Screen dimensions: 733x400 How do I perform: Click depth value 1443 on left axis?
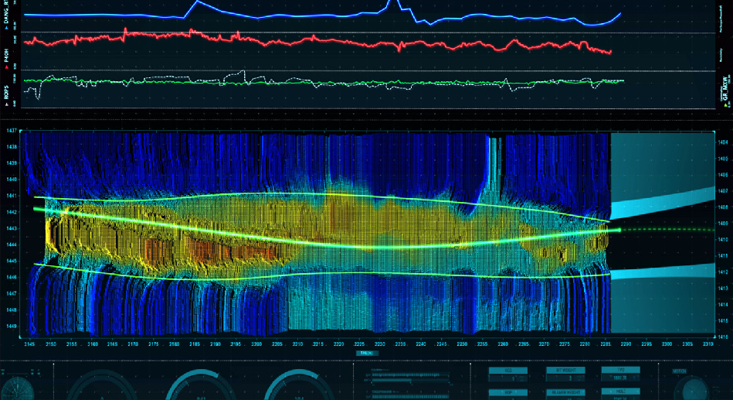click(12, 229)
